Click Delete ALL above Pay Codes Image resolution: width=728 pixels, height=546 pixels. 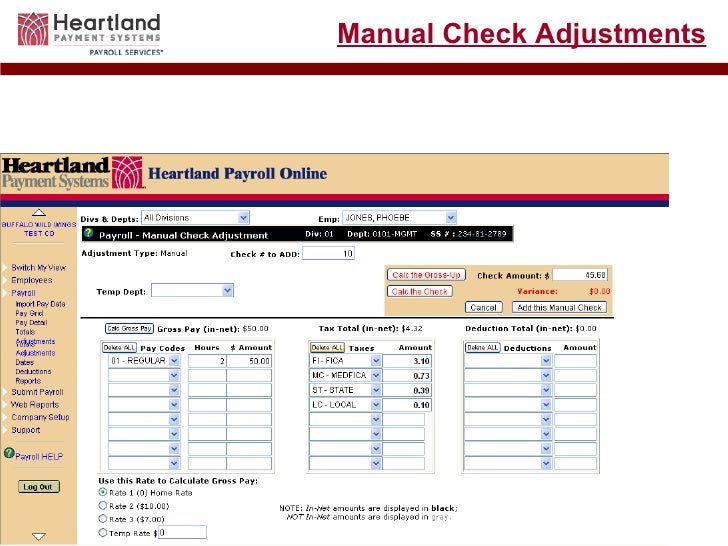pos(119,347)
